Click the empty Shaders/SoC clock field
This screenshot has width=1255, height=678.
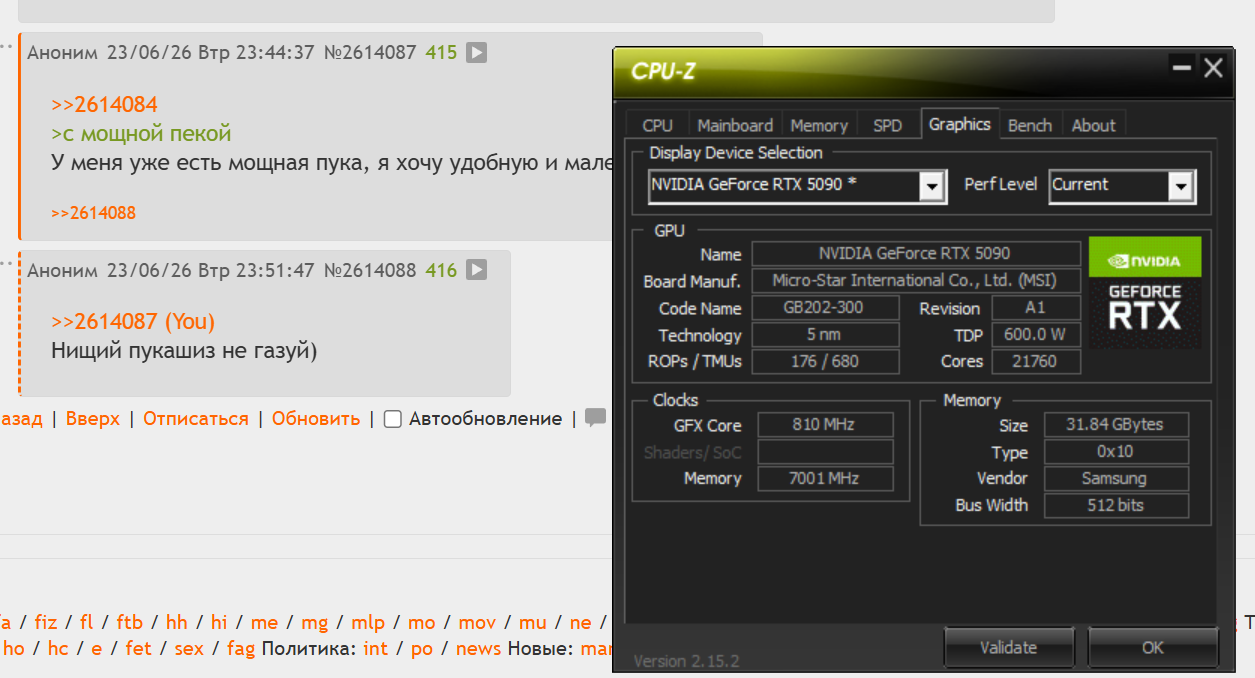[x=824, y=452]
